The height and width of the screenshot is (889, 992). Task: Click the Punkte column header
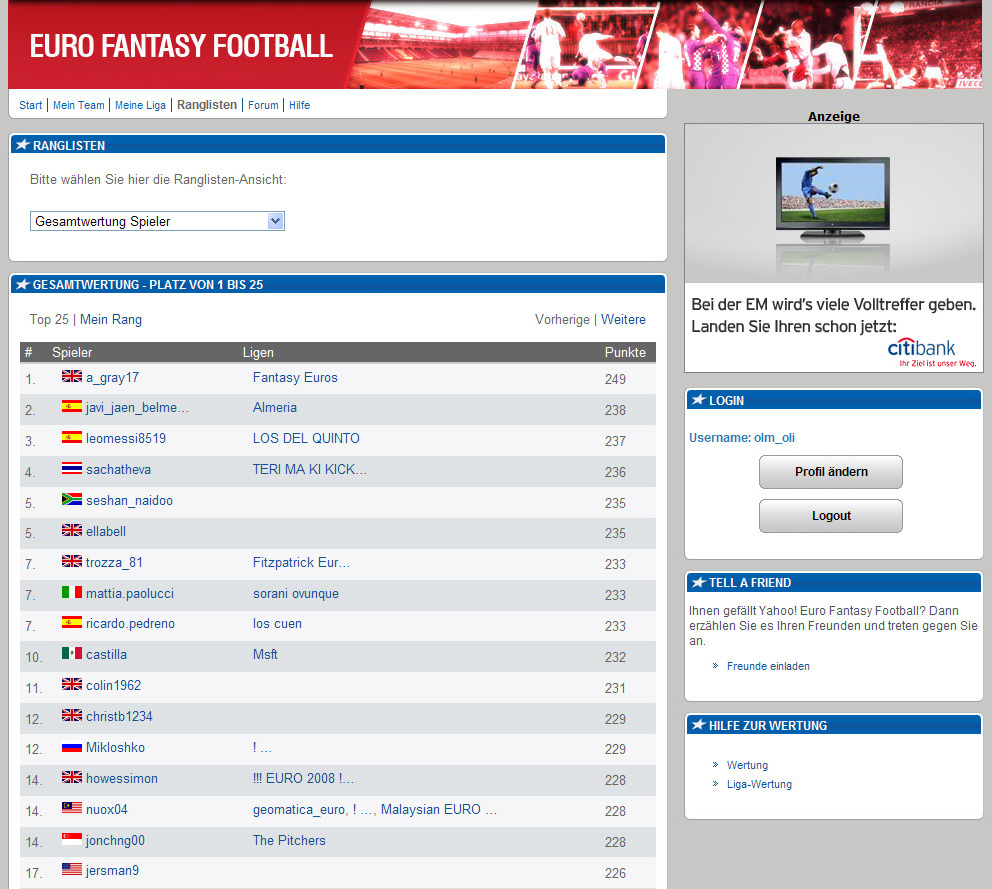pyautogui.click(x=625, y=352)
